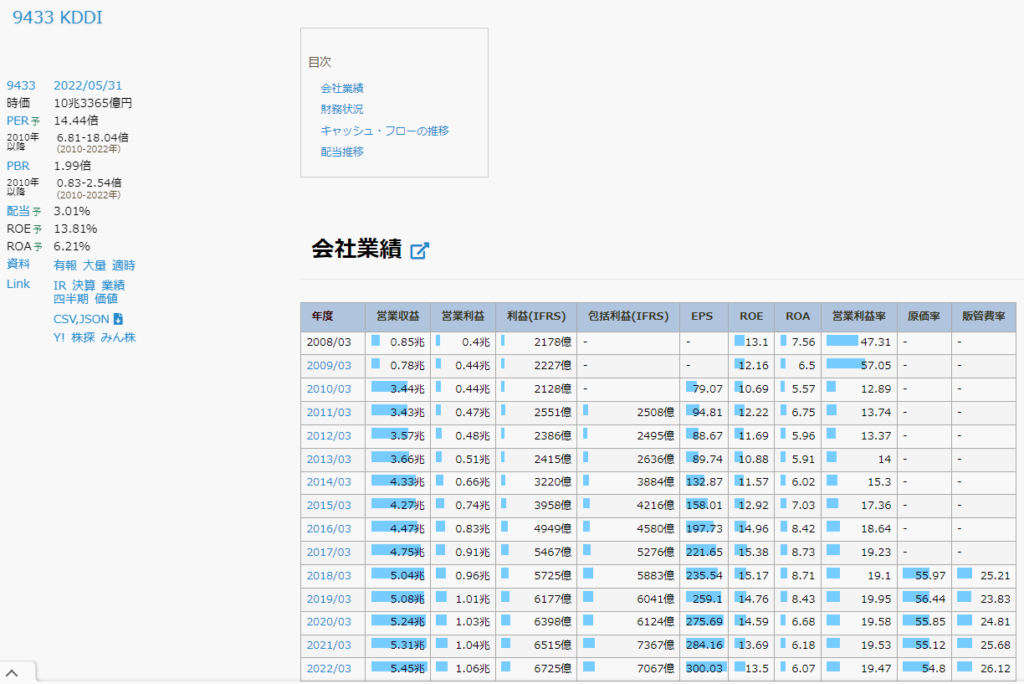Select the ROE value 15.38
This screenshot has width=1024, height=684.
pyautogui.click(x=753, y=553)
